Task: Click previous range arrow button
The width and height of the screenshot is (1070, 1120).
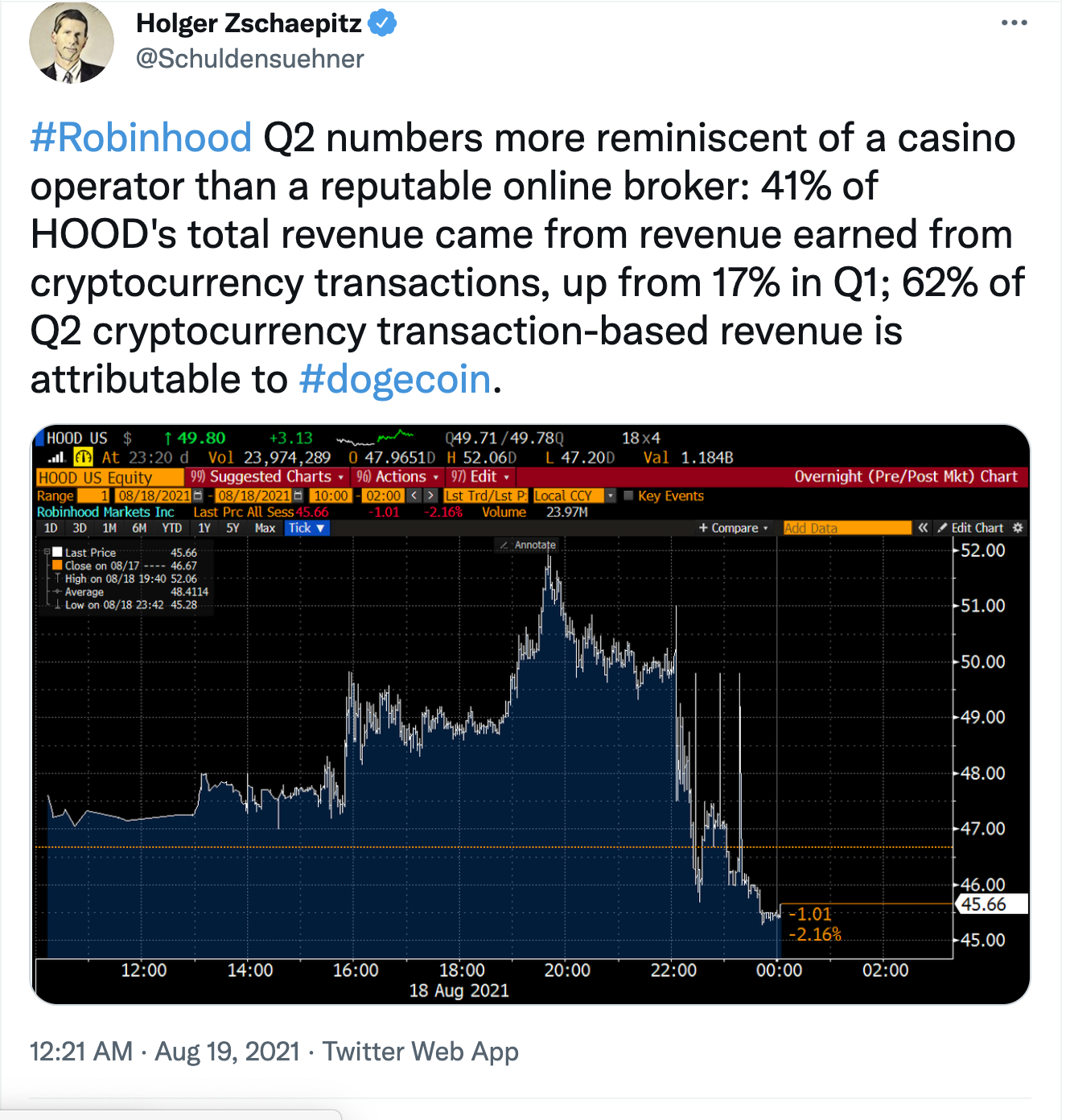Action: click(x=414, y=496)
